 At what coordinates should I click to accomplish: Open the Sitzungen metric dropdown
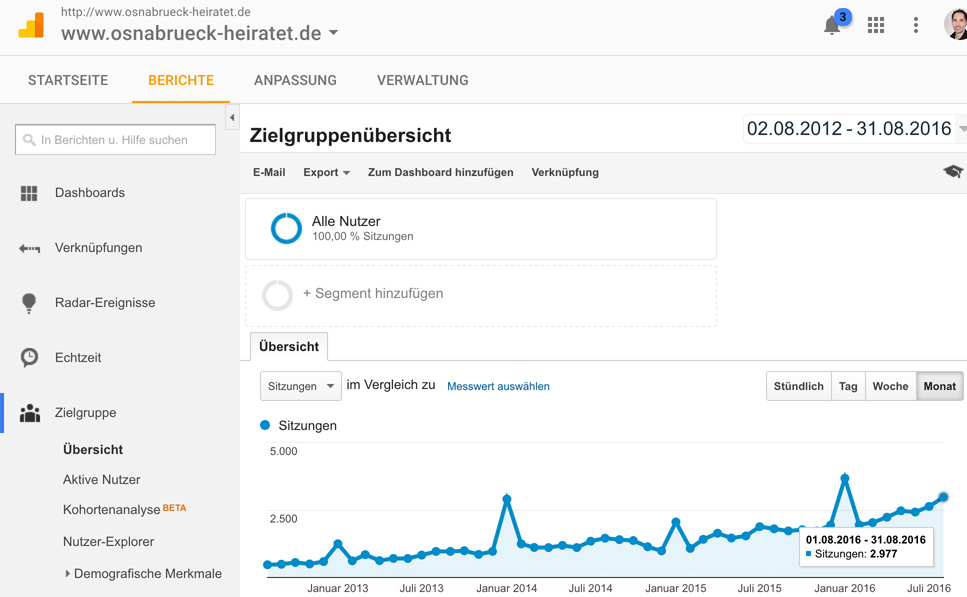pyautogui.click(x=301, y=386)
